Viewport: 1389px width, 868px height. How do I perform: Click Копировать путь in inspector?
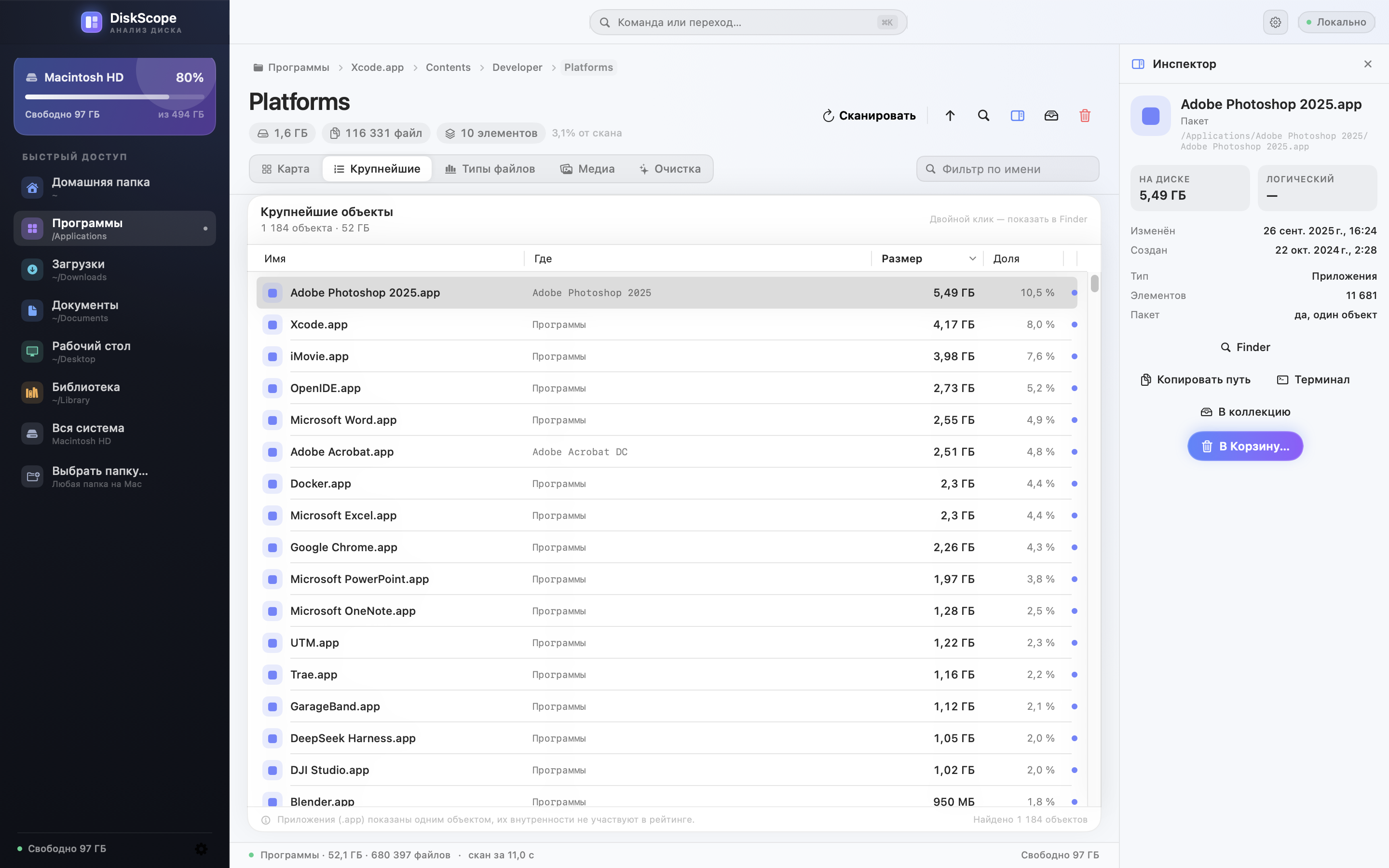point(1195,380)
